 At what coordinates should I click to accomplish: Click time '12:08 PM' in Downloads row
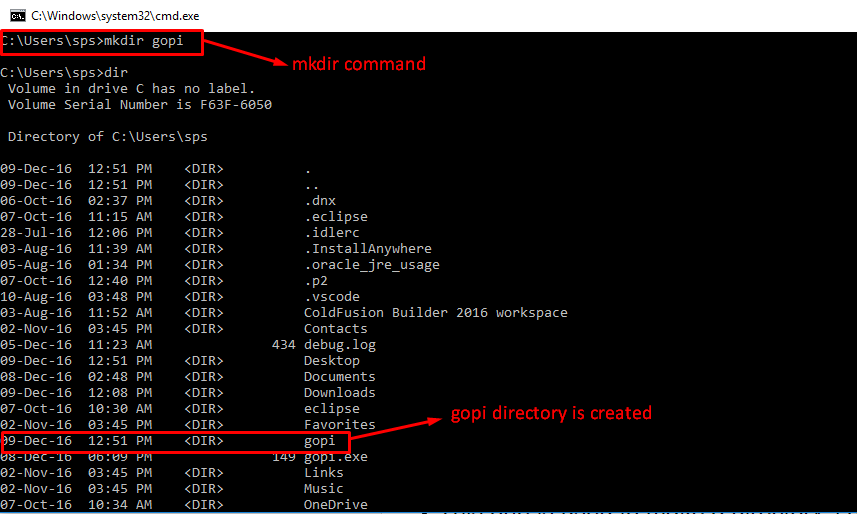(120, 393)
